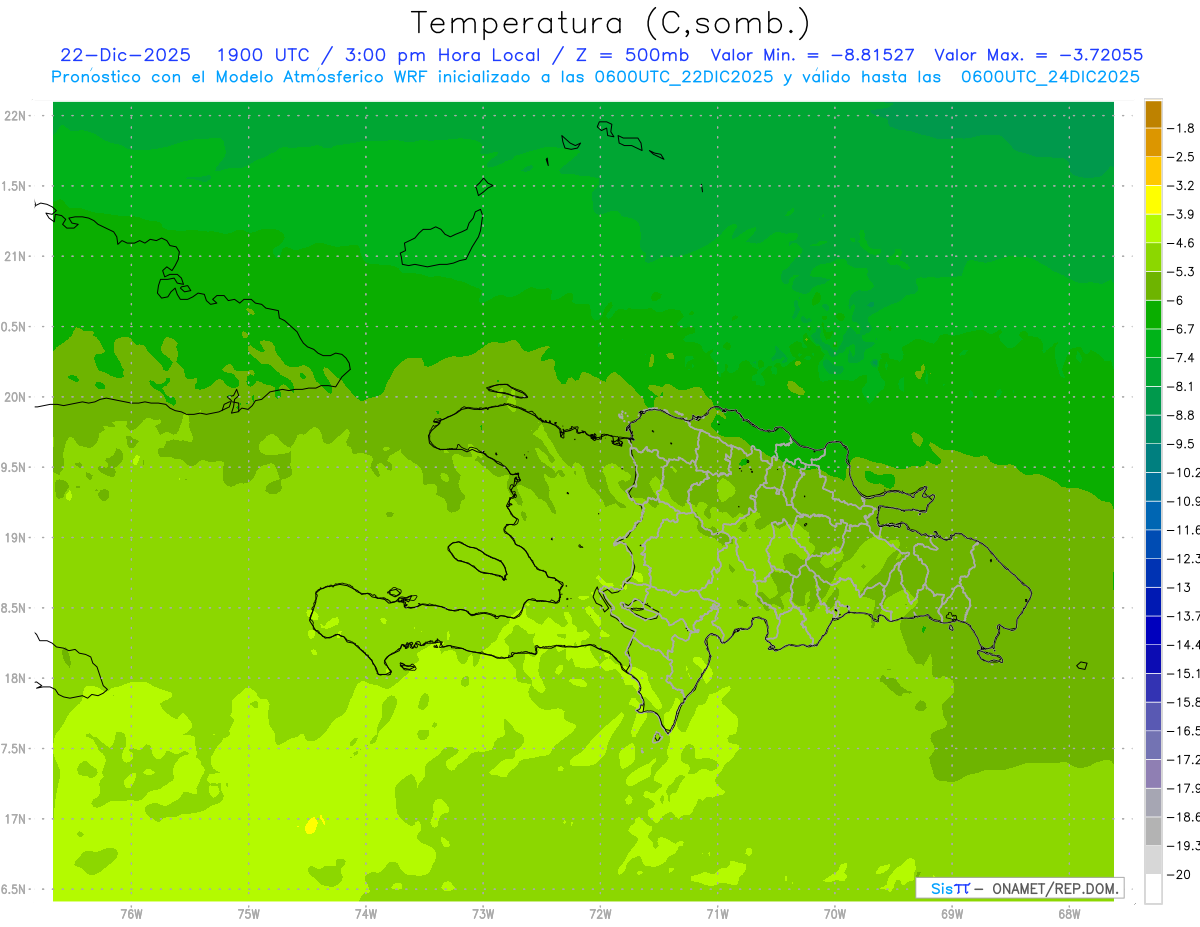The height and width of the screenshot is (927, 1200).
Task: Click the "-2.5" colorbar value
Action: point(1182,157)
